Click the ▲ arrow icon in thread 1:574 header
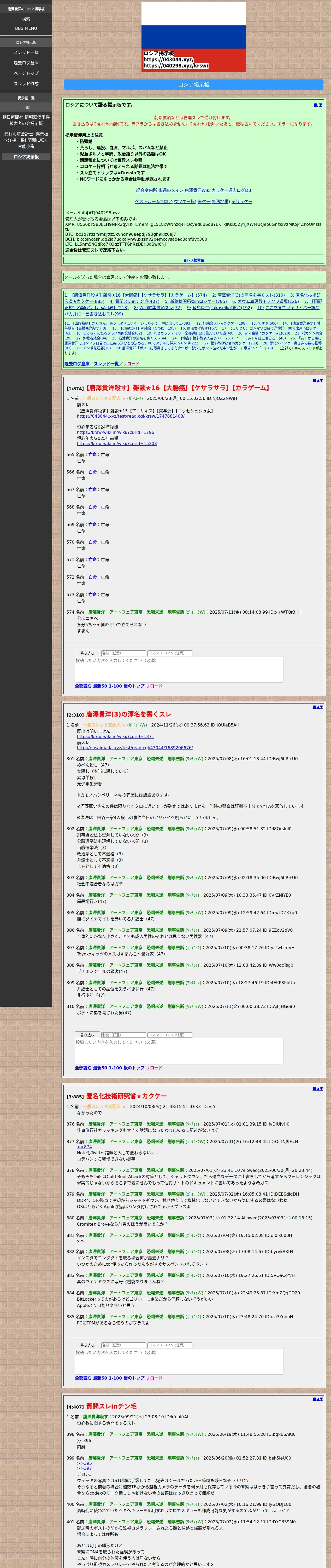 point(318,381)
